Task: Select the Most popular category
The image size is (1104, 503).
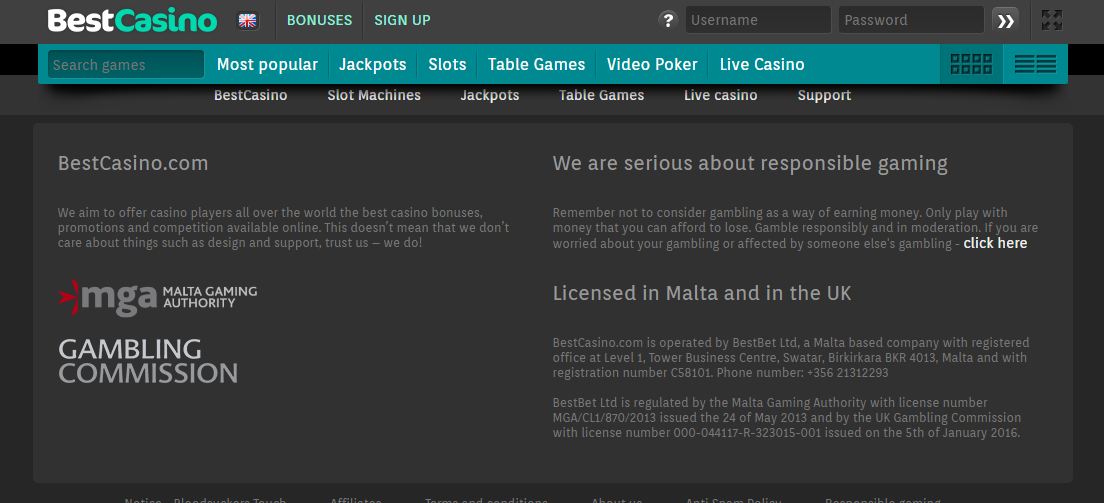Action: coord(268,65)
